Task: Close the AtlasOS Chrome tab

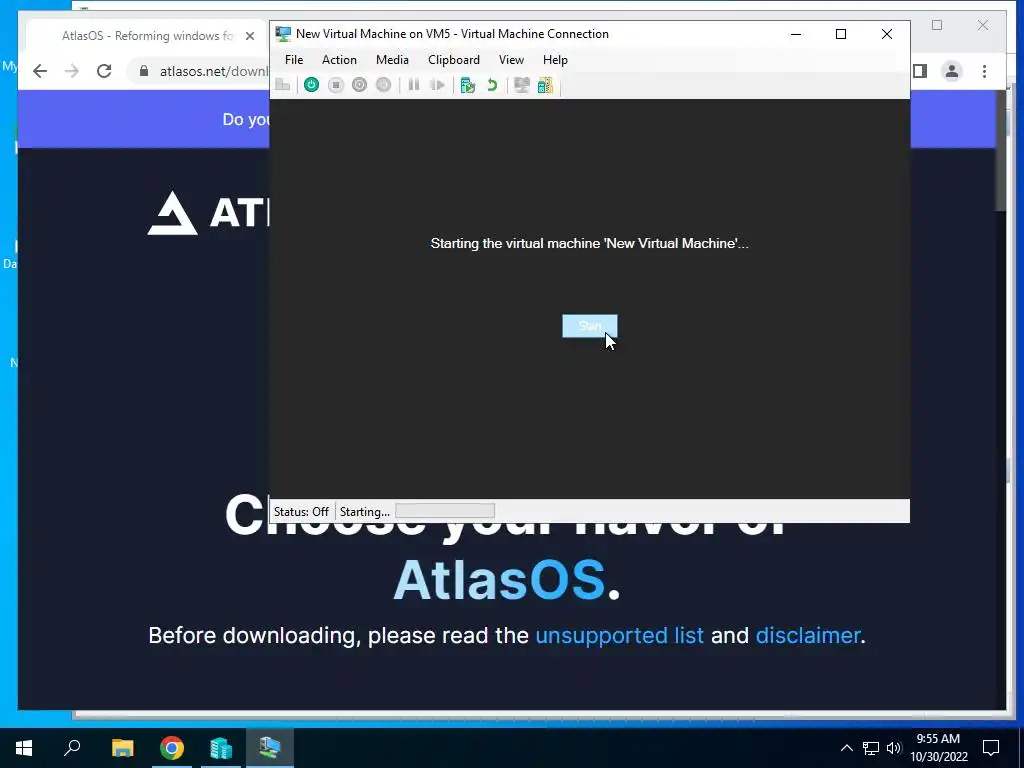Action: (x=249, y=36)
